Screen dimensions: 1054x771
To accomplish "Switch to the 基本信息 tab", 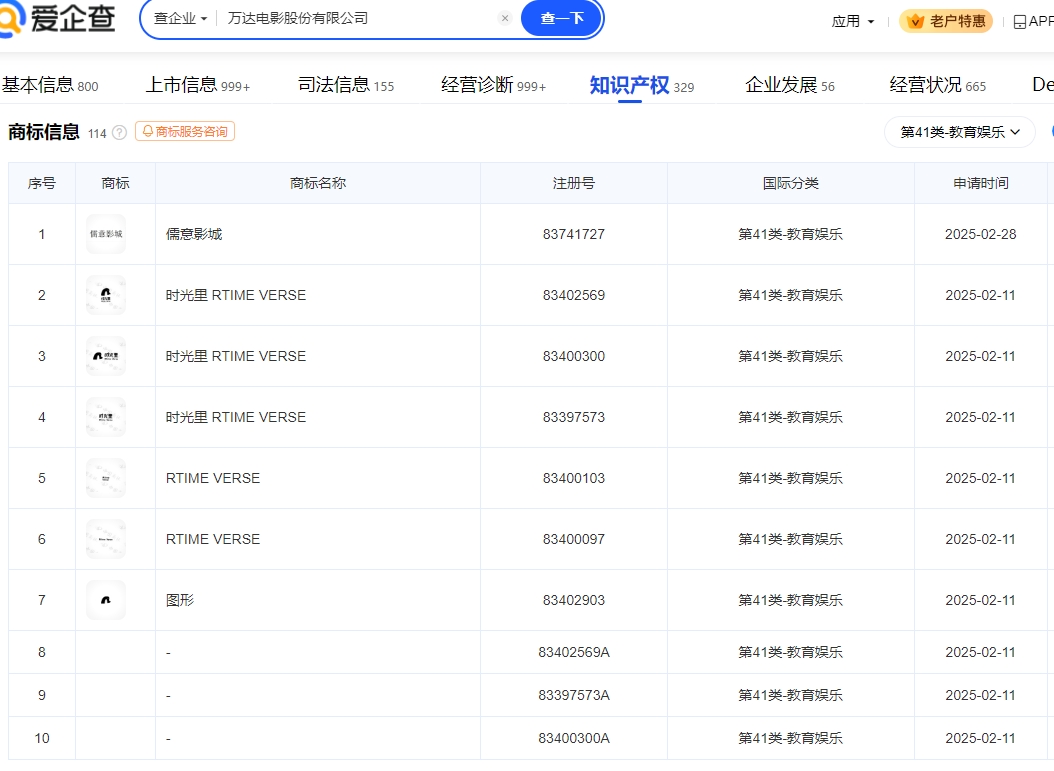I will point(50,85).
